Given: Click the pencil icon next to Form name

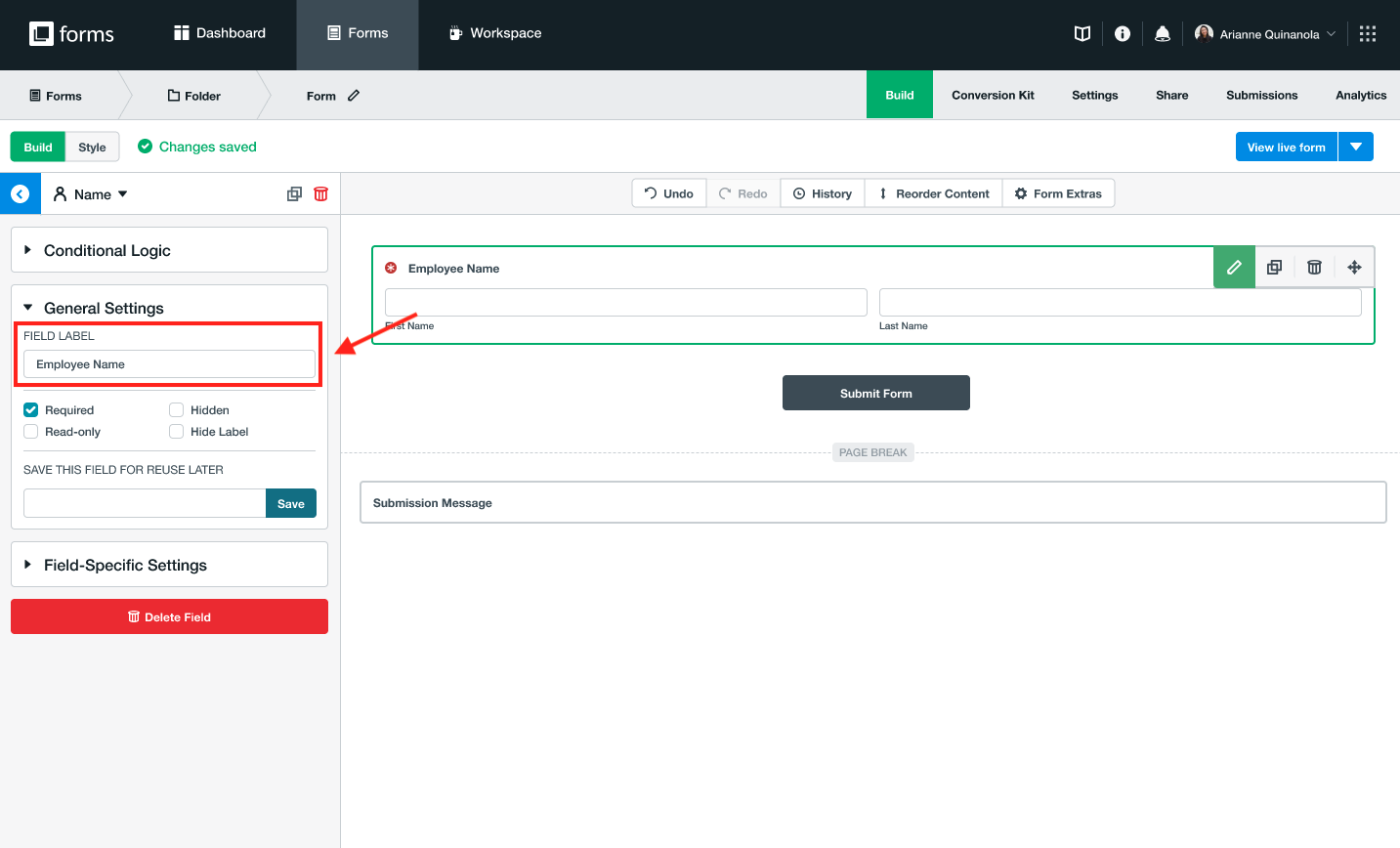Looking at the screenshot, I should tap(354, 96).
